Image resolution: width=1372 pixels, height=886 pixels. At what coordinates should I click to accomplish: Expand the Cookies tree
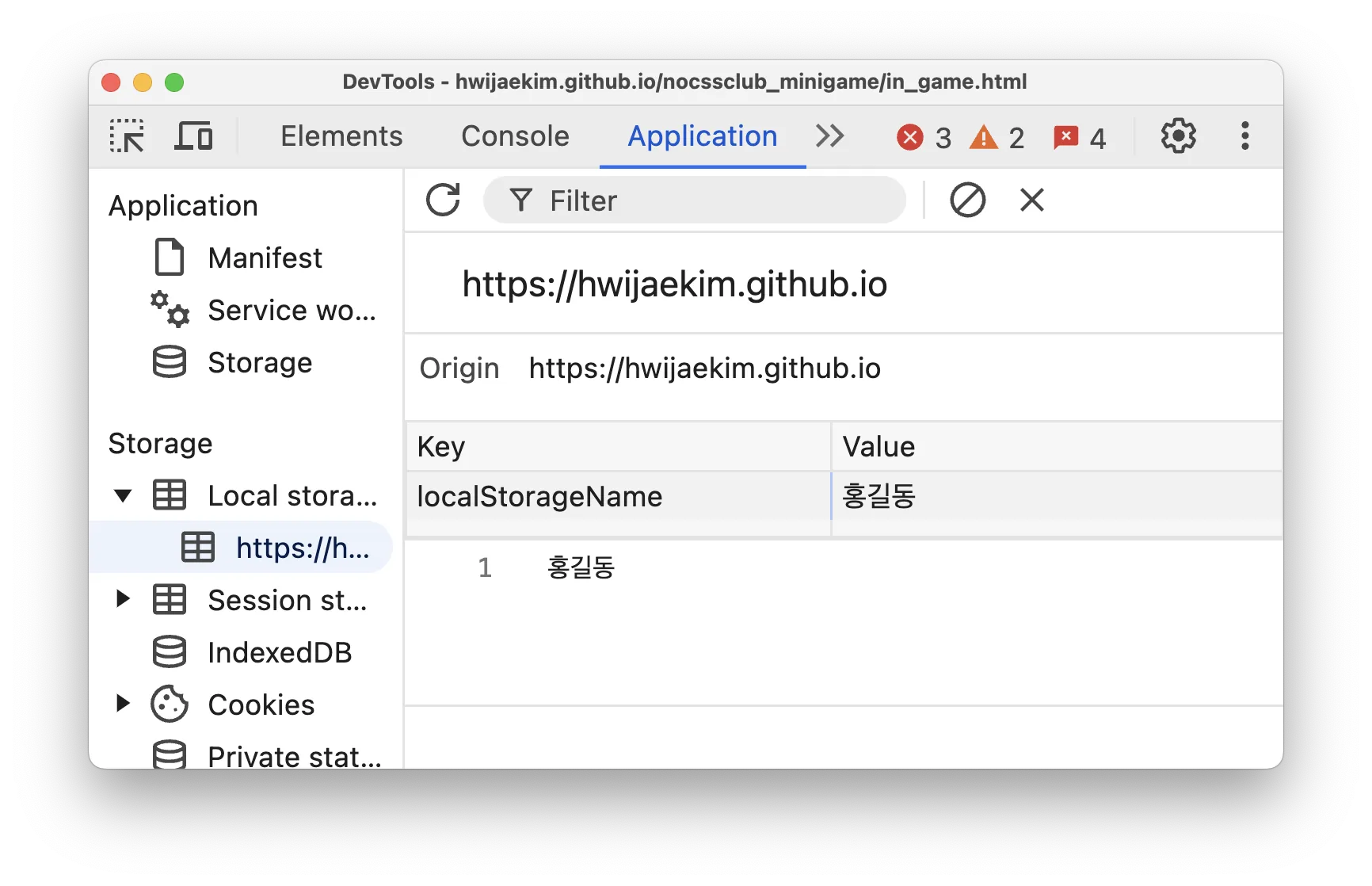pos(123,704)
